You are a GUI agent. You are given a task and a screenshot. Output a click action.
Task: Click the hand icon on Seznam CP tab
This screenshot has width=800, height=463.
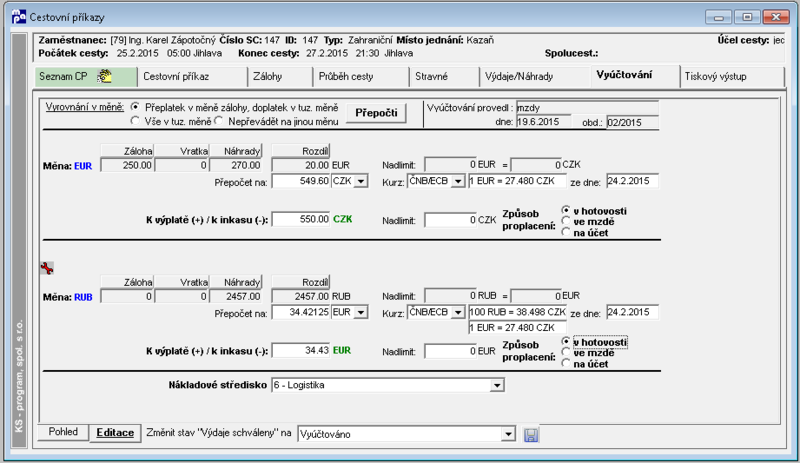(105, 77)
